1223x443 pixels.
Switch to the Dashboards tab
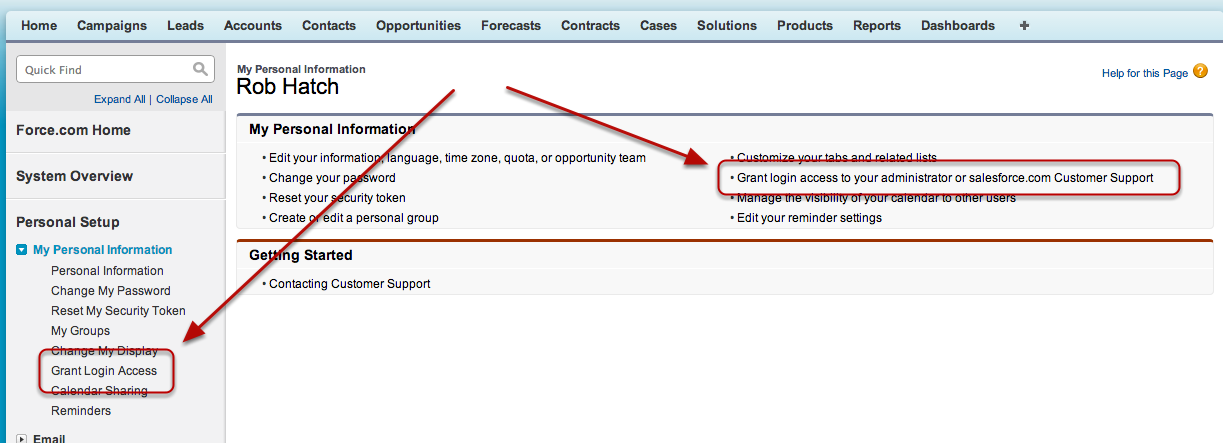click(958, 25)
